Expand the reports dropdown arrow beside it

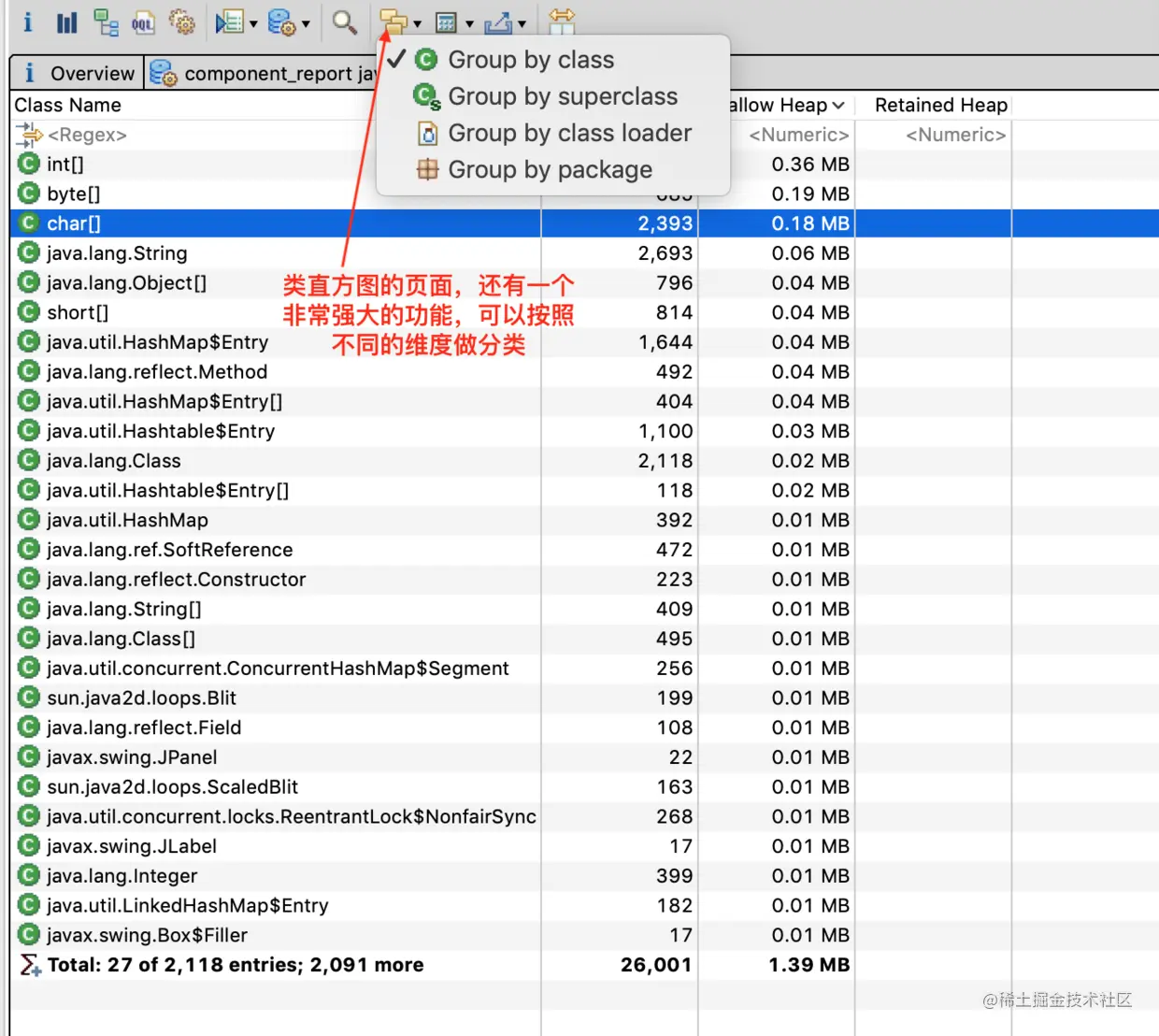point(253,23)
